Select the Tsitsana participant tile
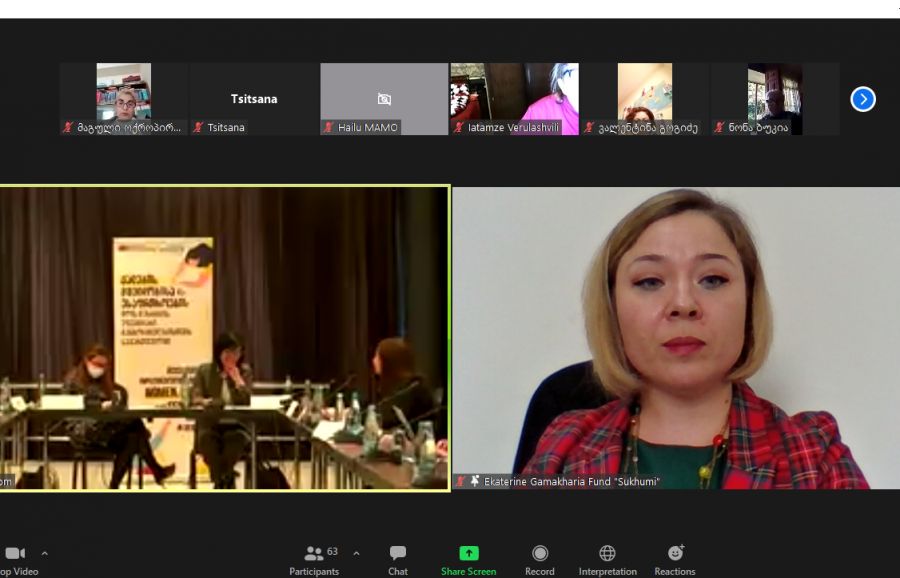This screenshot has width=900, height=578. (x=254, y=98)
